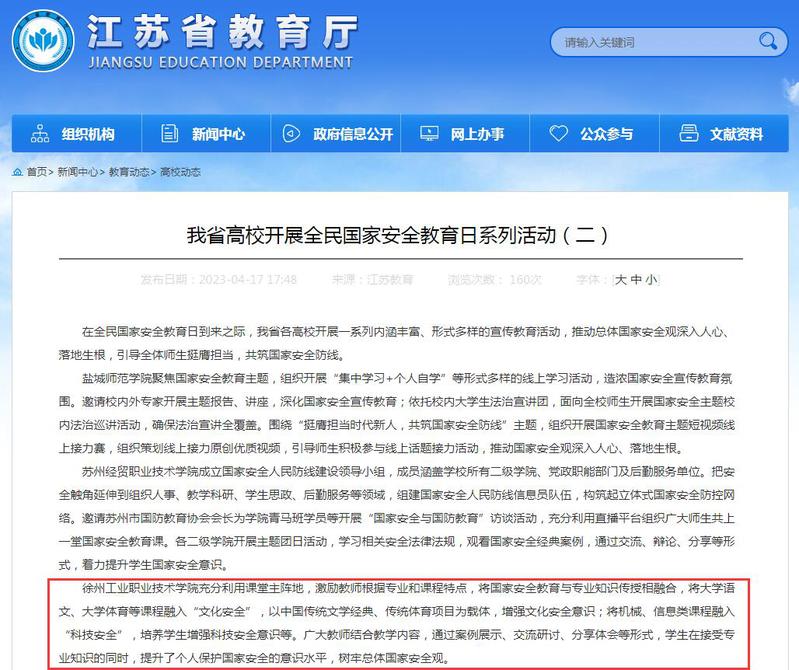Open the 政府信息公开 navigation menu
Viewport: 799px width, 670px height.
(x=352, y=134)
